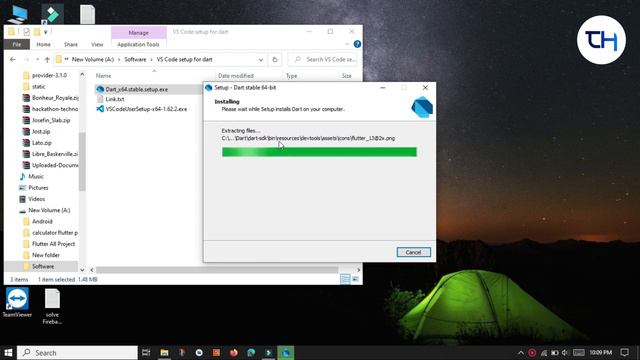
Task: Open the volume control in tray
Action: (x=565, y=353)
